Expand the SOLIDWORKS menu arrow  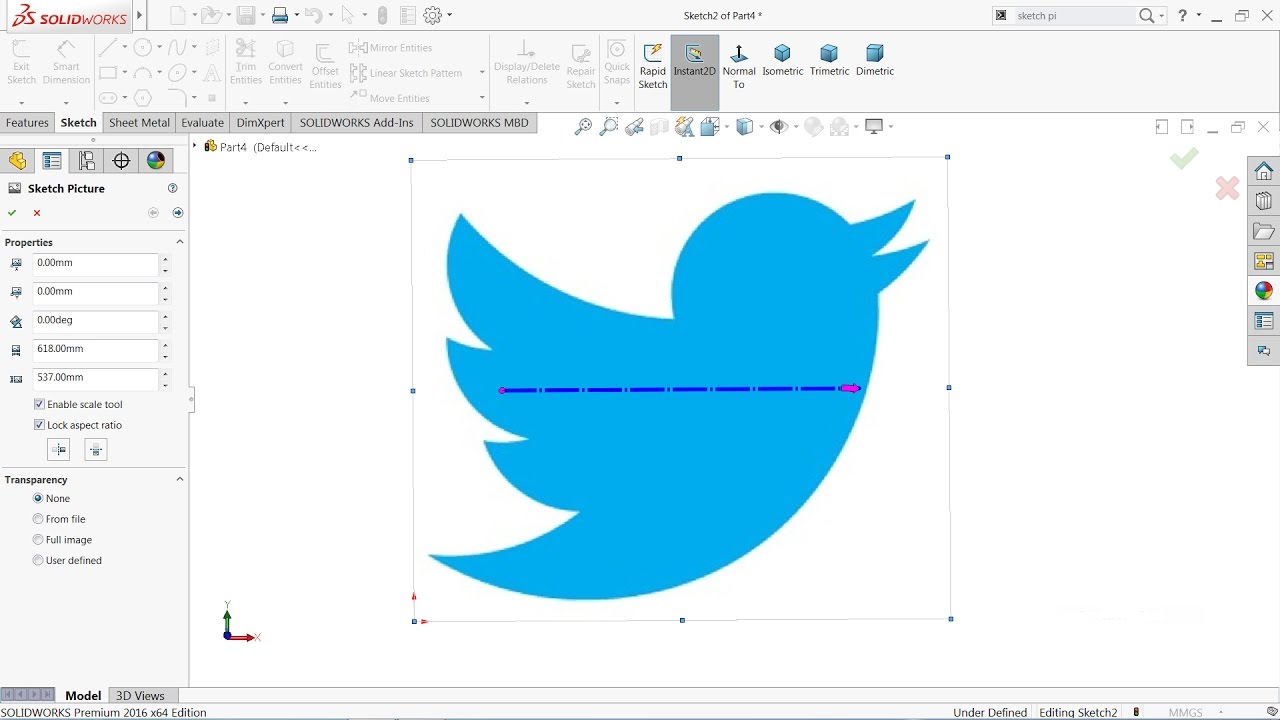pyautogui.click(x=139, y=15)
